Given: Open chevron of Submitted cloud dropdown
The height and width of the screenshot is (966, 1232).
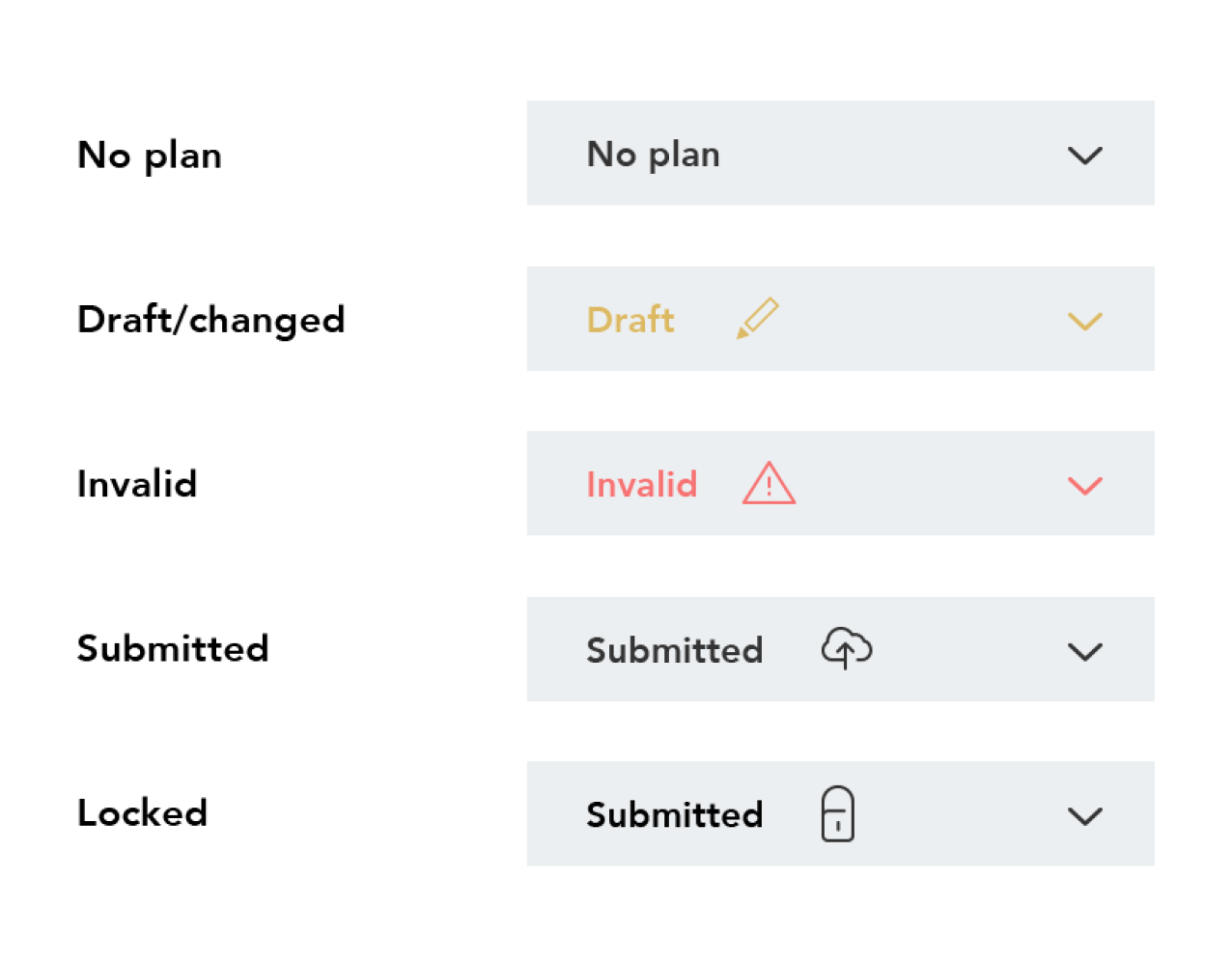Looking at the screenshot, I should tap(1084, 651).
